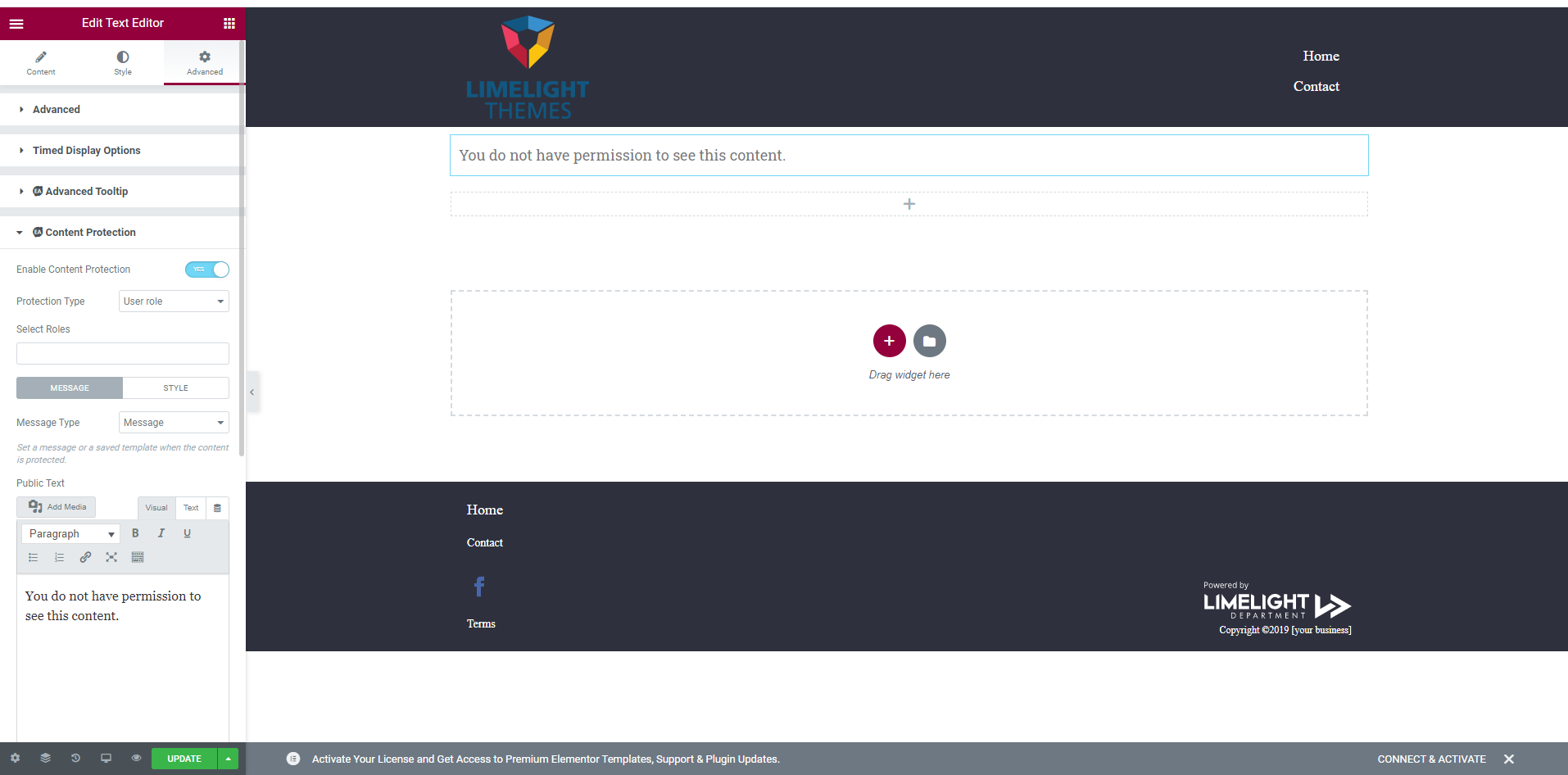Viewport: 1568px width, 775px height.
Task: Open the revision History icon
Action: tap(75, 759)
